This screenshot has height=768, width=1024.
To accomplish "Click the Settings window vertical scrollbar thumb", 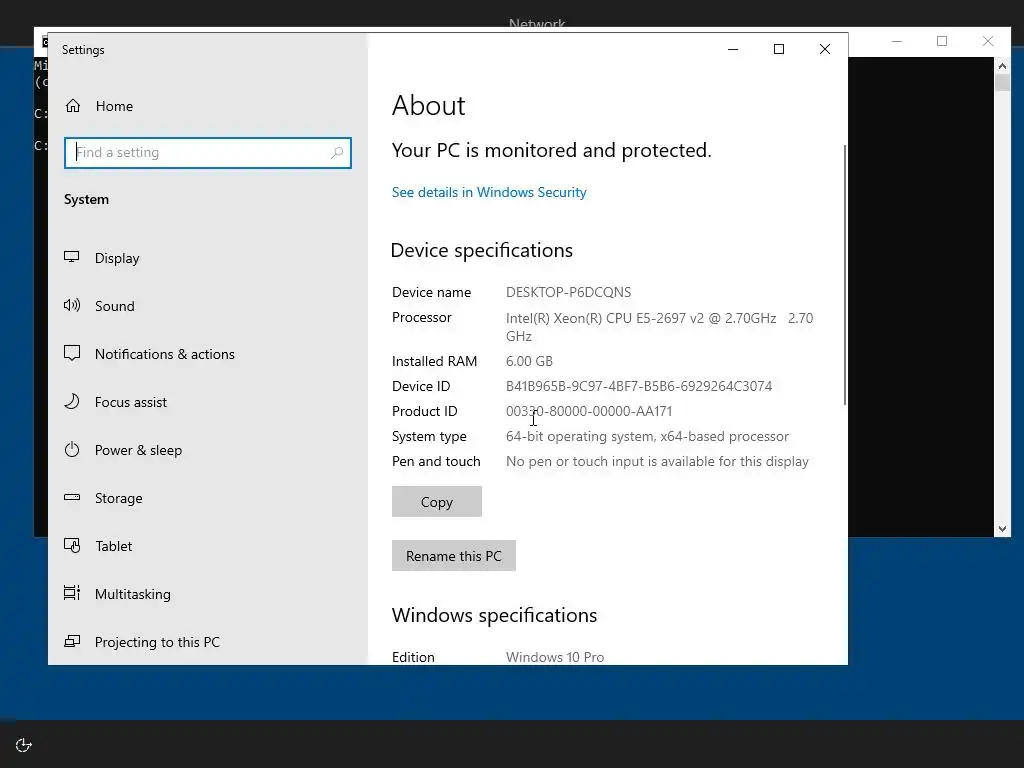I will (845, 274).
